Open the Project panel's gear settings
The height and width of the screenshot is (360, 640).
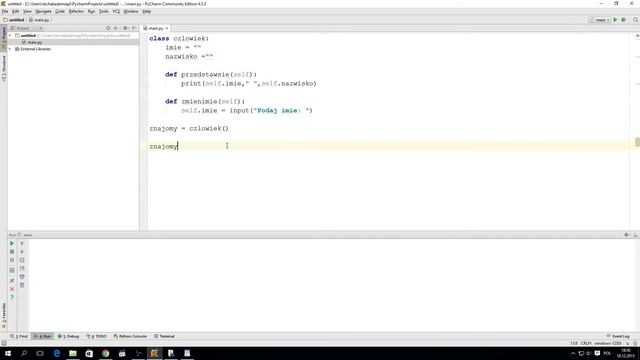click(126, 28)
